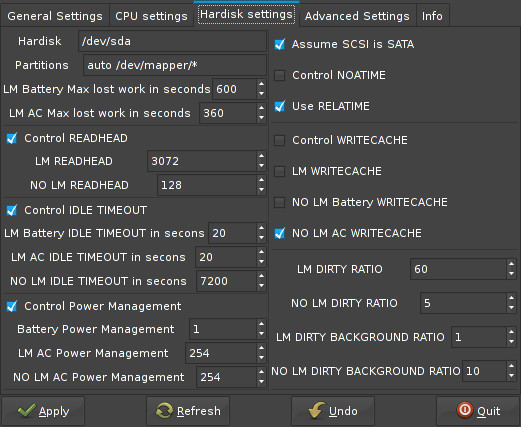Uncheck NO LM AC WRITECACHE
This screenshot has width=521, height=427.
(x=279, y=233)
